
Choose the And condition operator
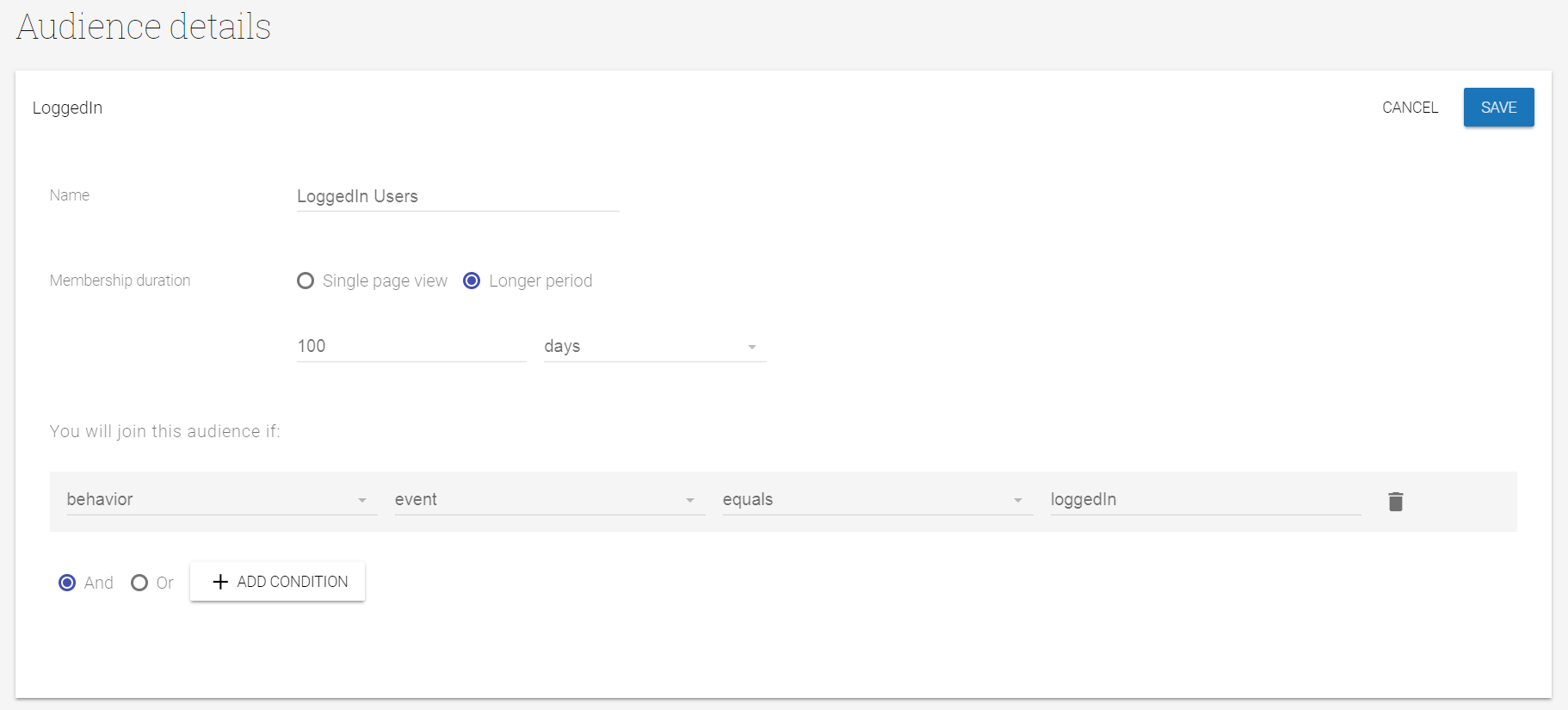click(x=67, y=583)
